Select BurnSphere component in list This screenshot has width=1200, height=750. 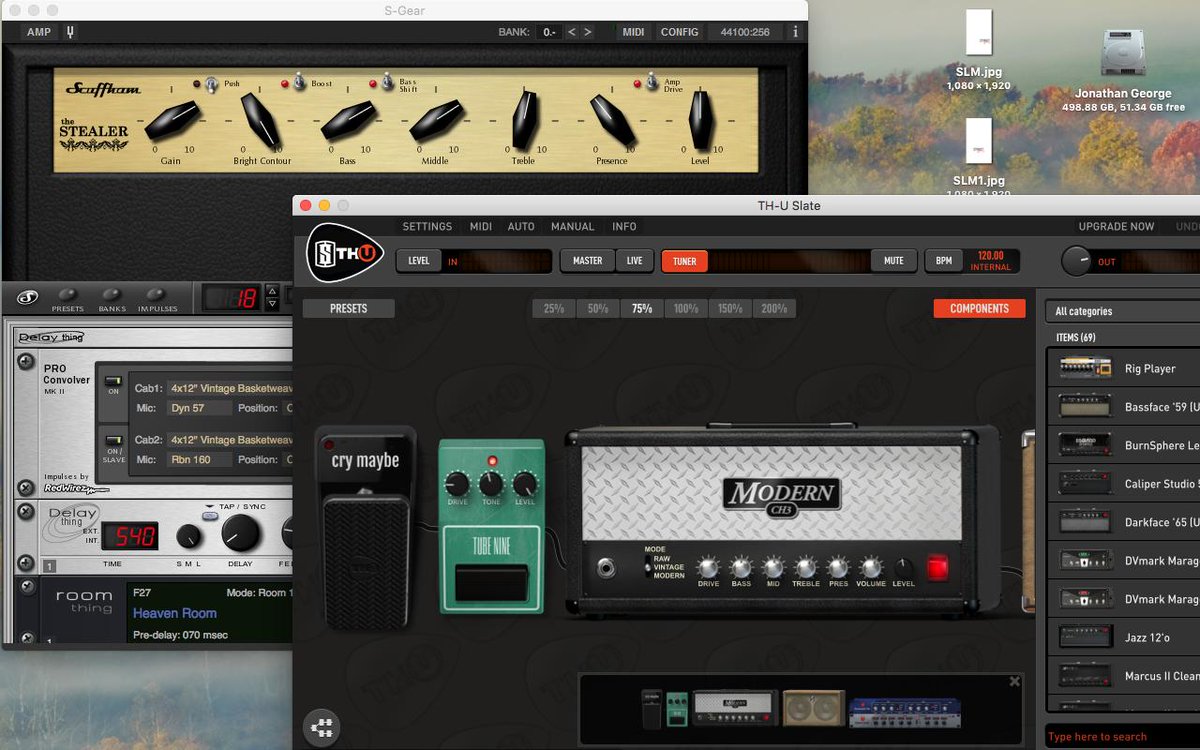click(1124, 445)
